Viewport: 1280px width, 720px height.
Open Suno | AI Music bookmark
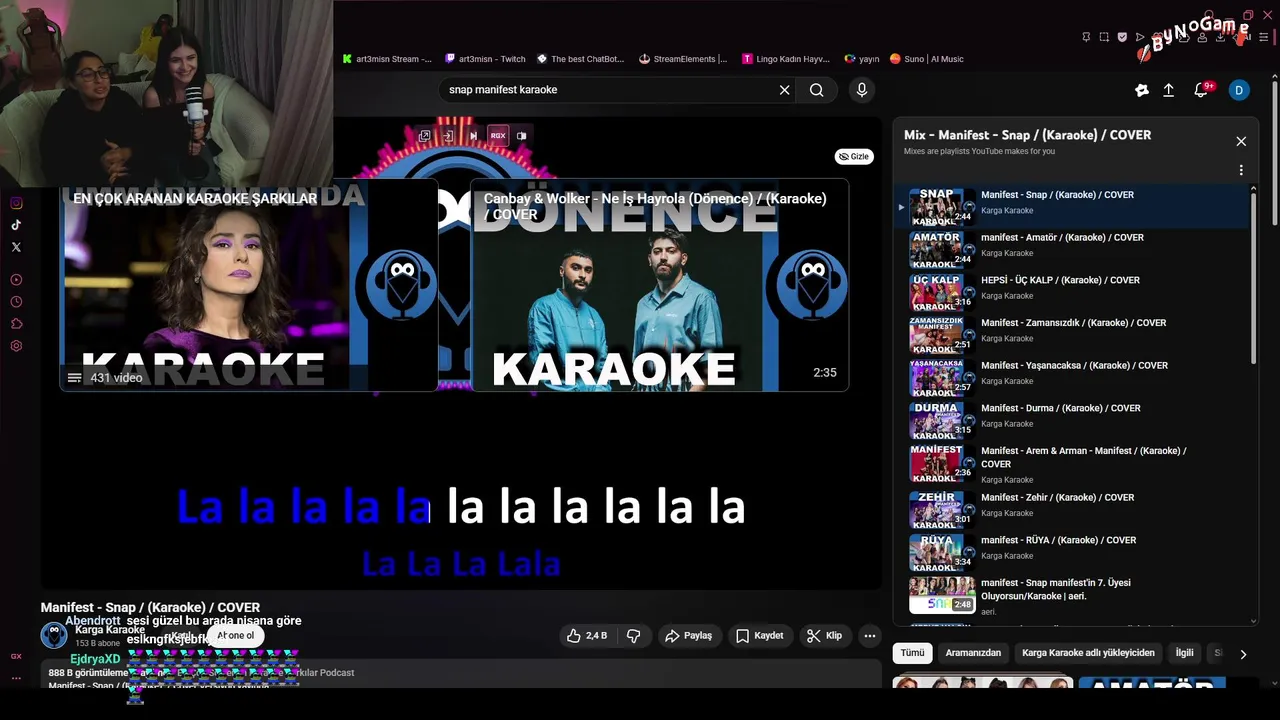coord(927,59)
